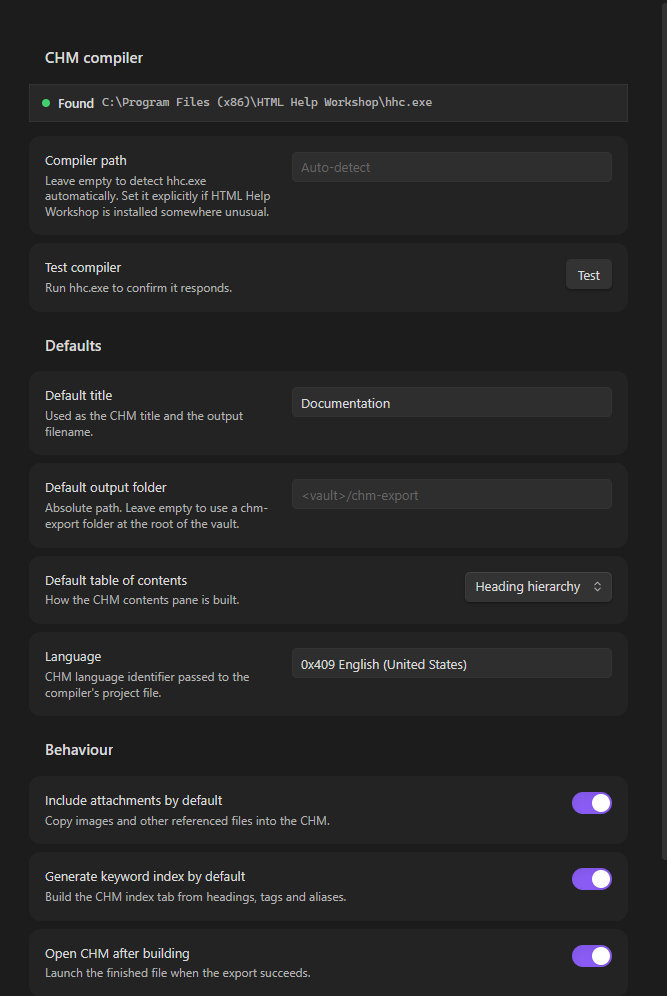Click the Compiler path label

pos(86,160)
